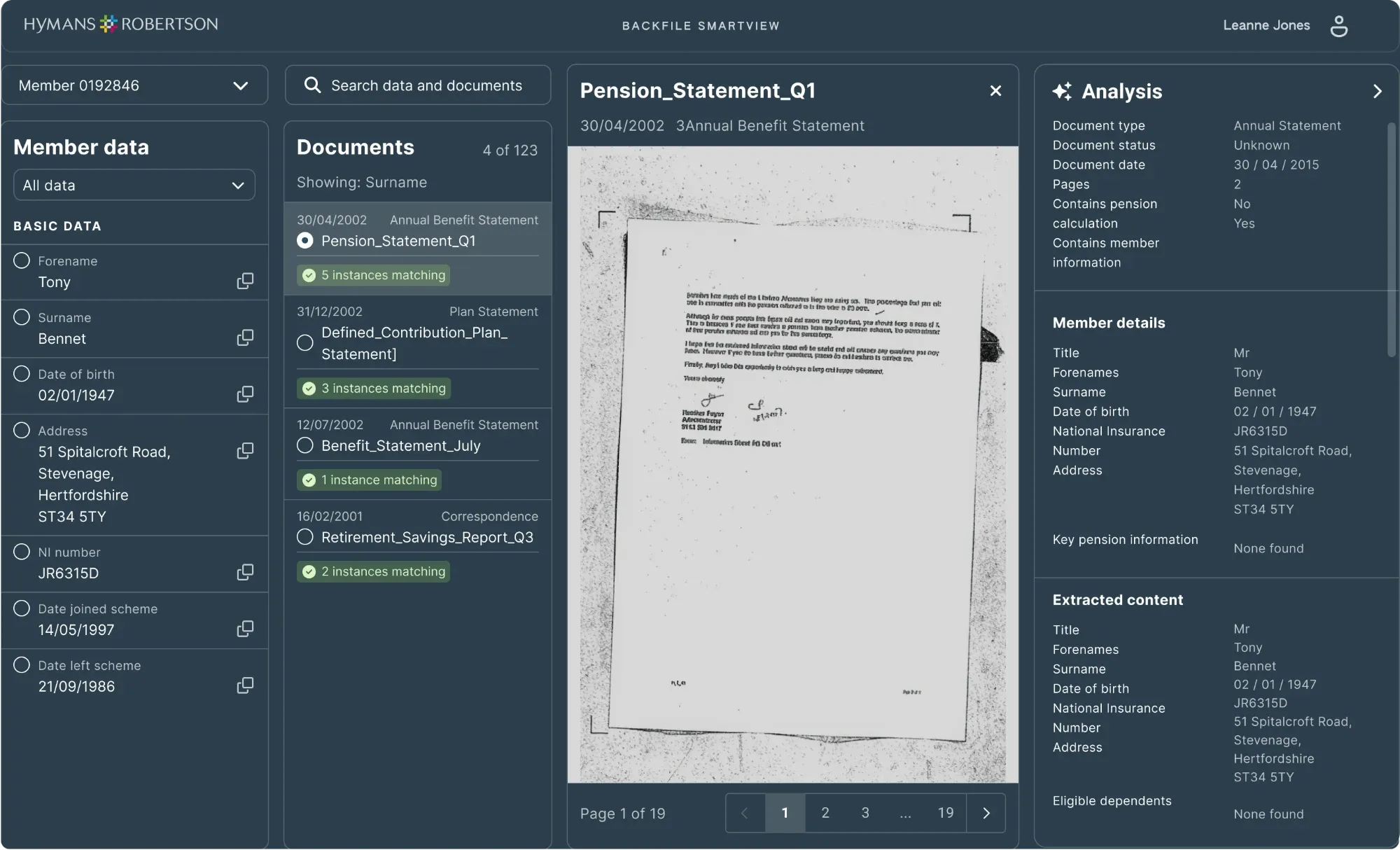The height and width of the screenshot is (850, 1400).
Task: Click the 3 instances matching badge
Action: (373, 389)
